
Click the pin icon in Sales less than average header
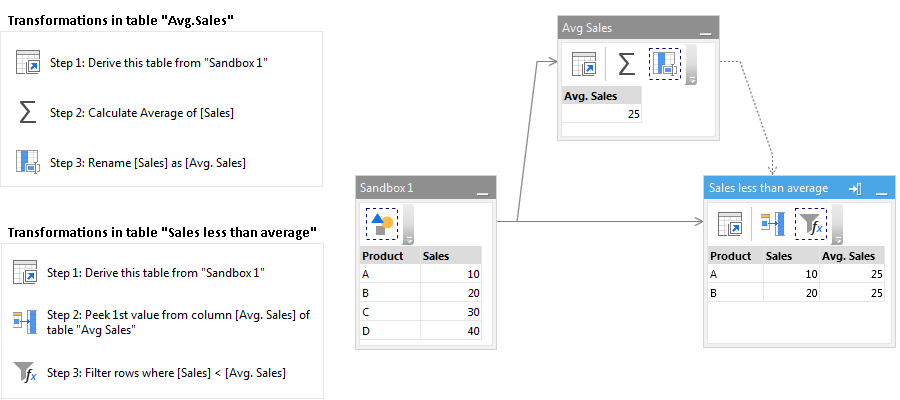[855, 188]
